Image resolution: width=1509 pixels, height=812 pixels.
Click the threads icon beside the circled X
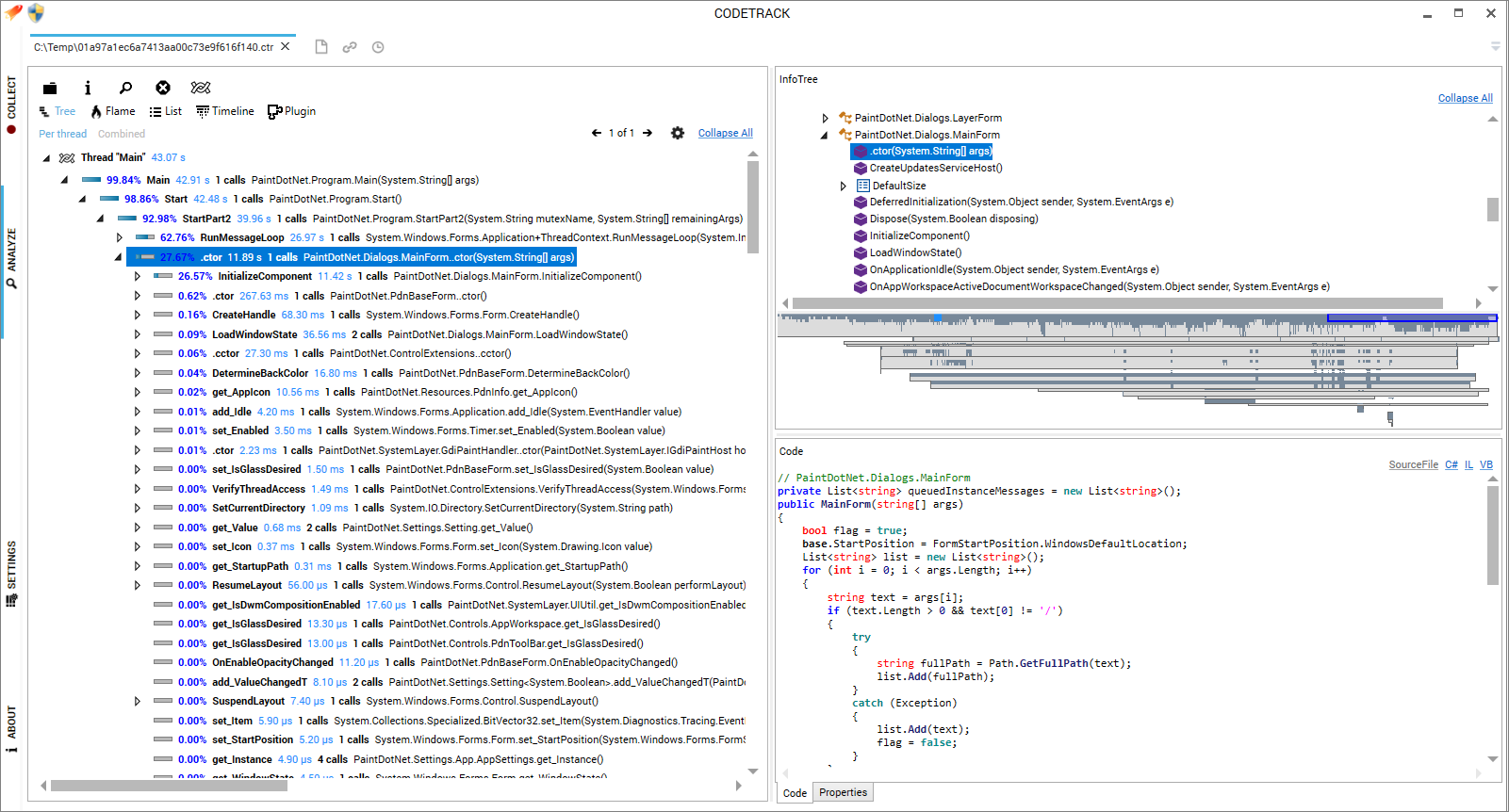[x=201, y=88]
